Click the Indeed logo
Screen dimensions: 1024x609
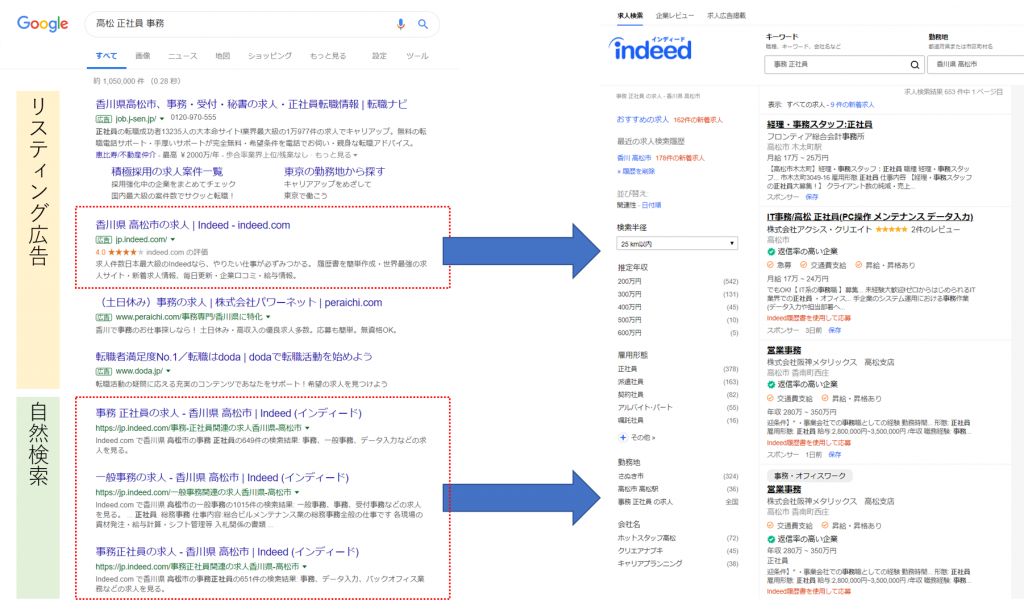(650, 48)
